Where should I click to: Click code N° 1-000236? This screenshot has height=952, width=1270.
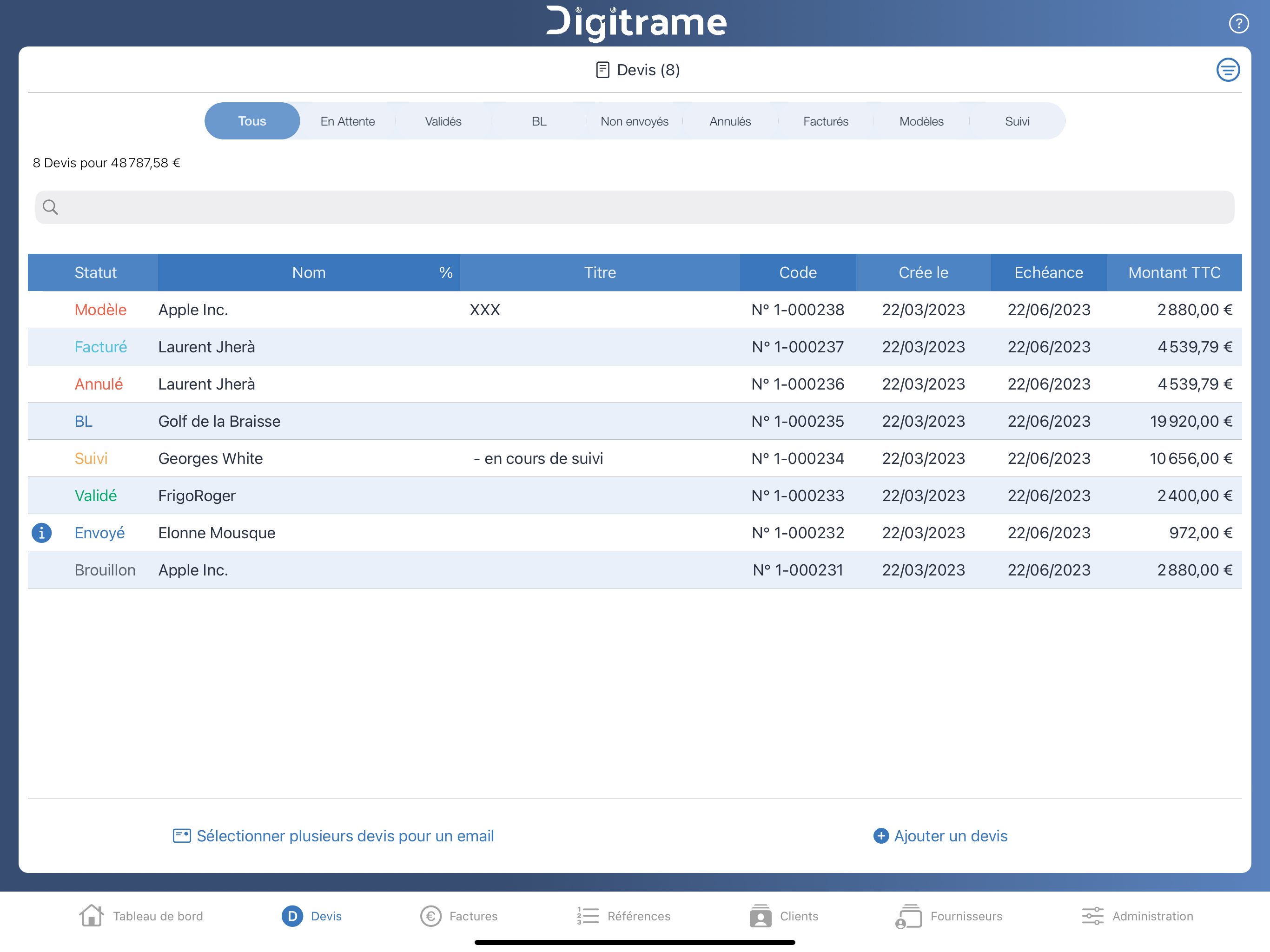798,384
